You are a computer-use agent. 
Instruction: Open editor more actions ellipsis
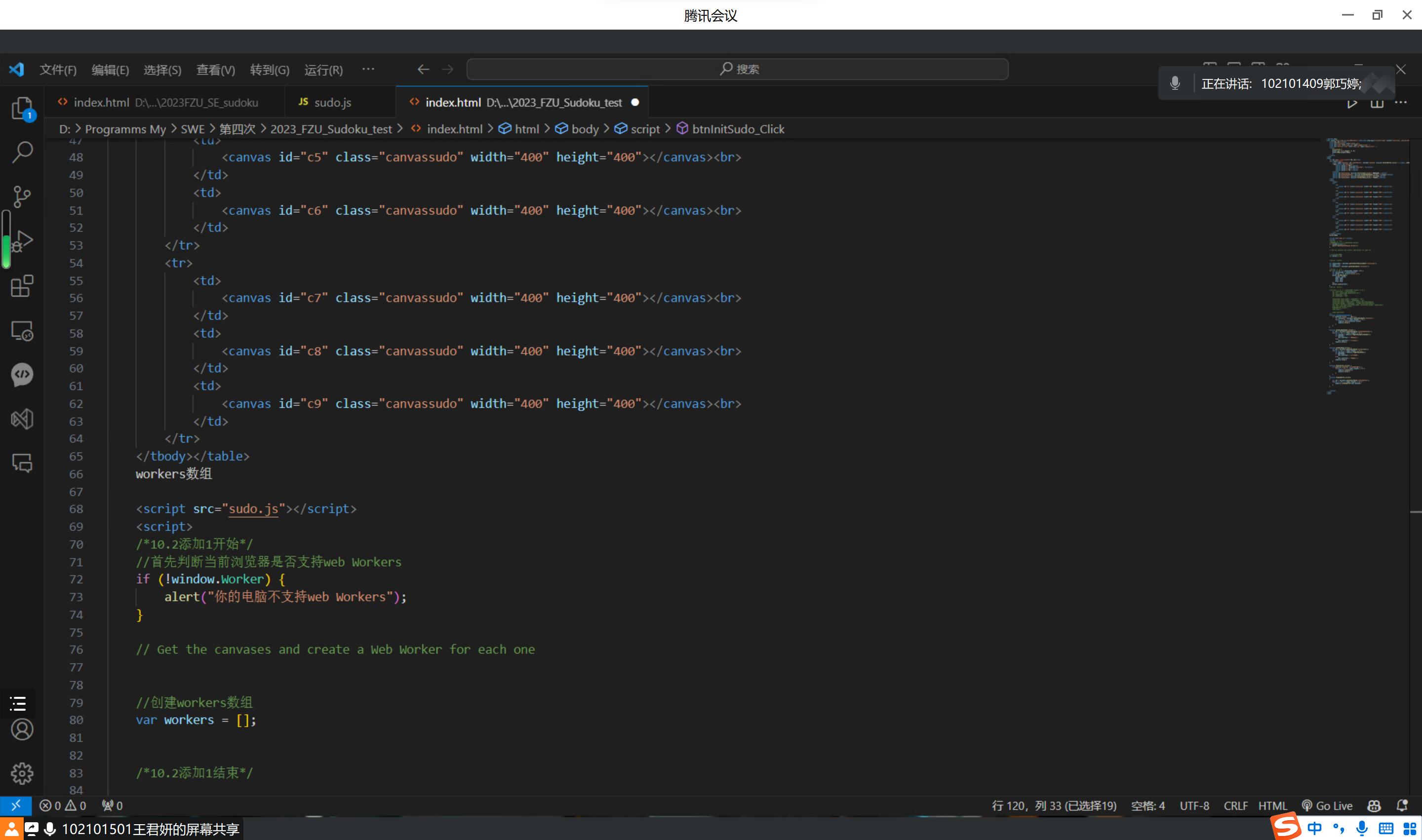pos(1401,103)
